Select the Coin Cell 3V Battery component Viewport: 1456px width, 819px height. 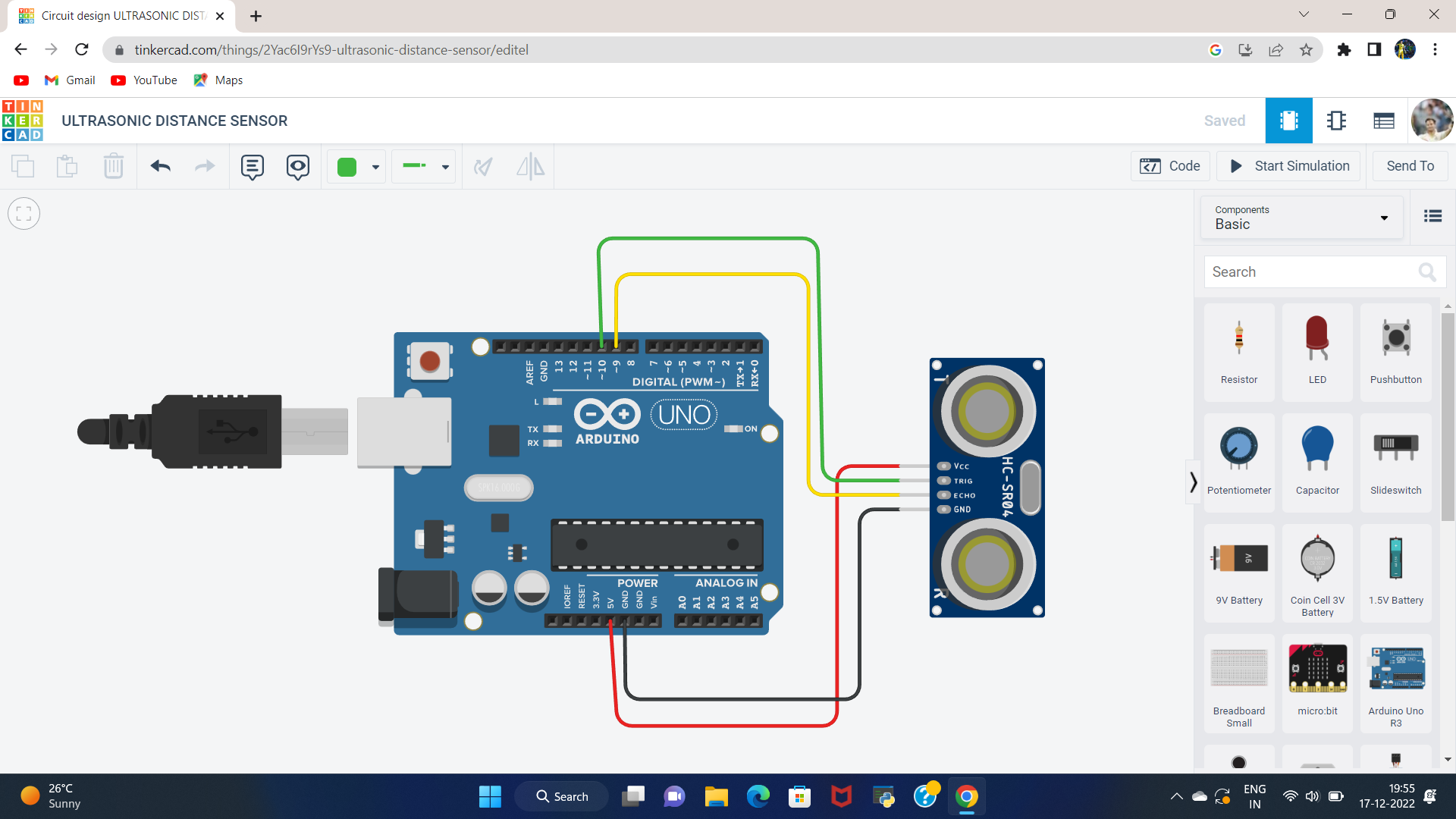click(1317, 573)
